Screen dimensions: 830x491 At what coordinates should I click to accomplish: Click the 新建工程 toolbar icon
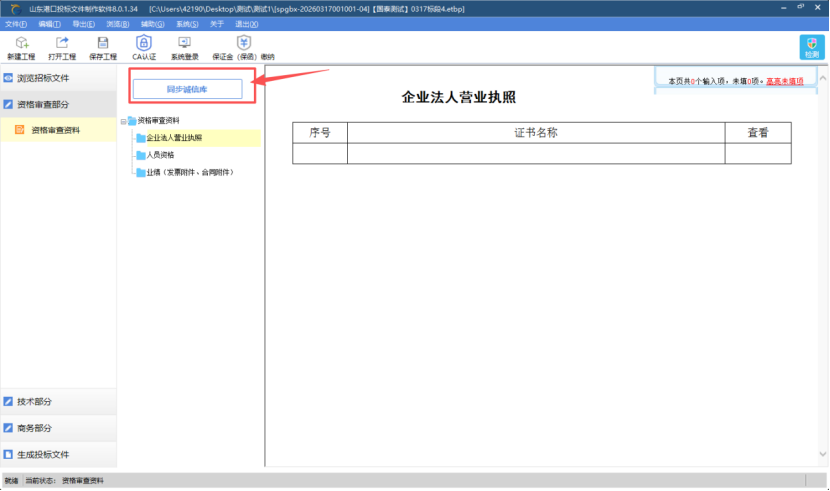21,47
